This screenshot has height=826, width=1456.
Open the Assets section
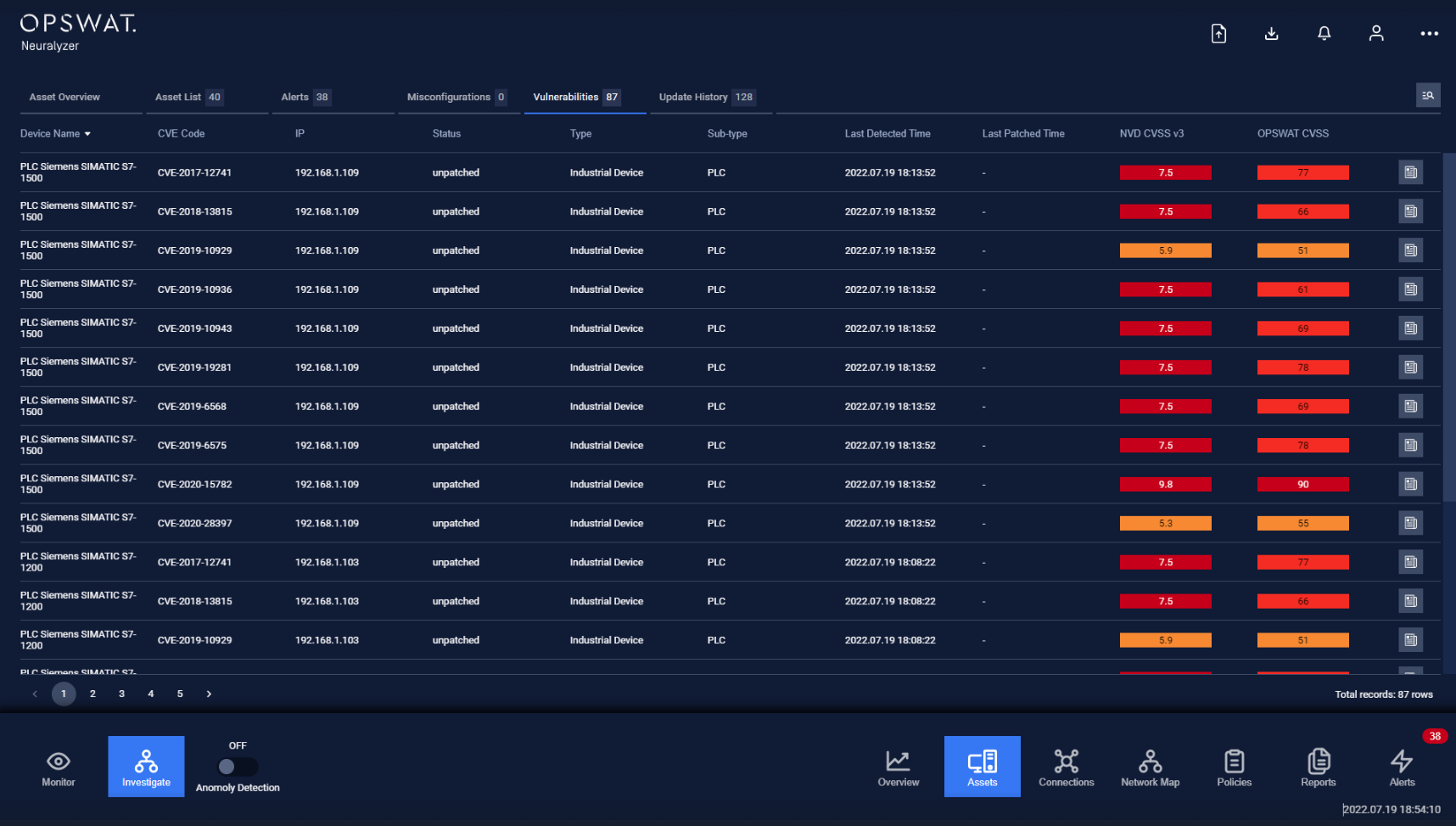pyautogui.click(x=983, y=767)
